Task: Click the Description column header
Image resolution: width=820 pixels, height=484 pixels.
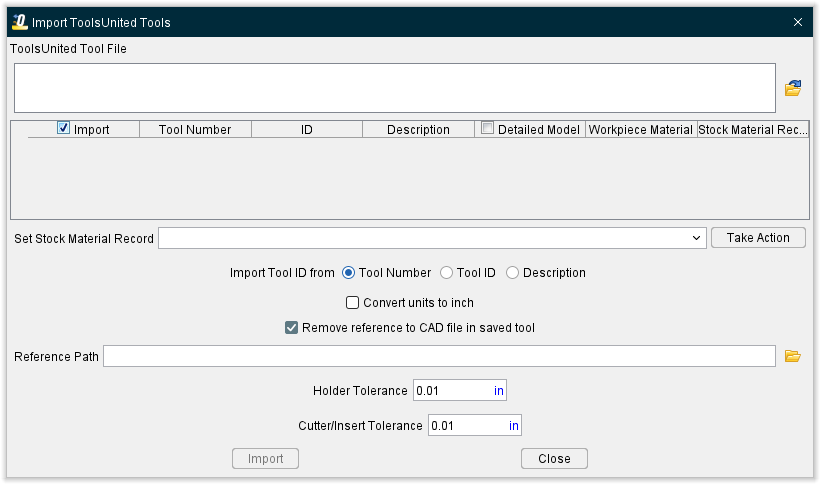Action: pyautogui.click(x=418, y=130)
